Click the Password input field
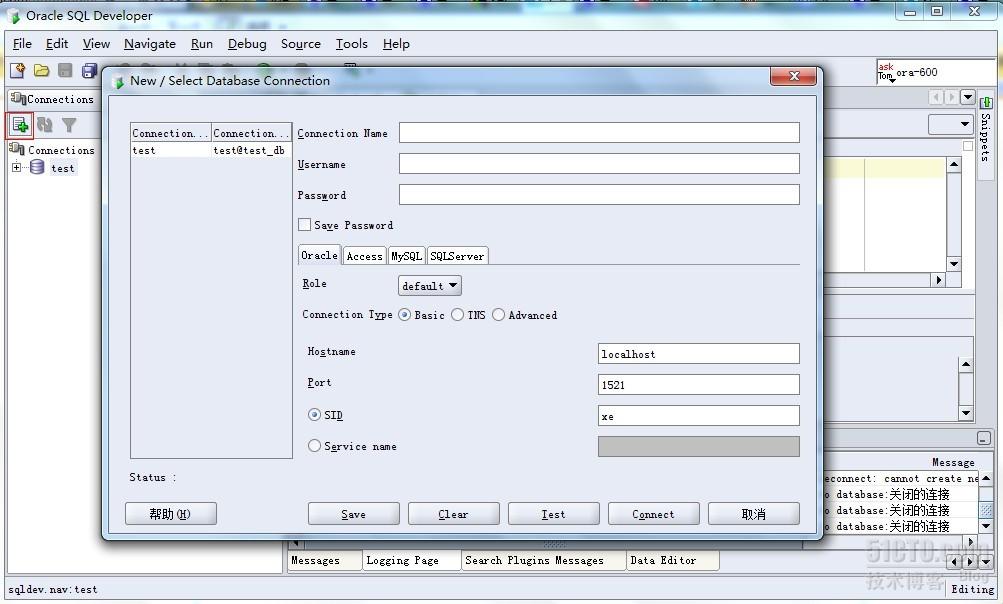Viewport: 1003px width, 604px height. point(599,194)
